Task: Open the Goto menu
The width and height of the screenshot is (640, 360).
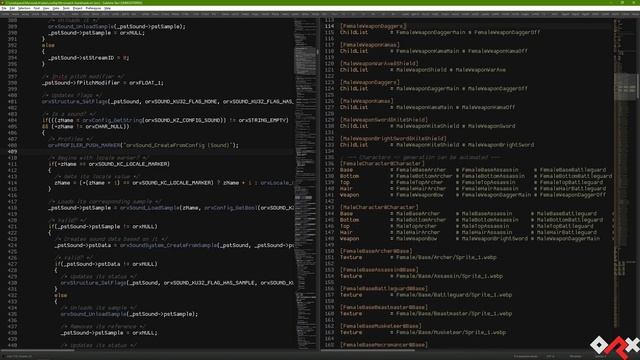Action: point(56,8)
